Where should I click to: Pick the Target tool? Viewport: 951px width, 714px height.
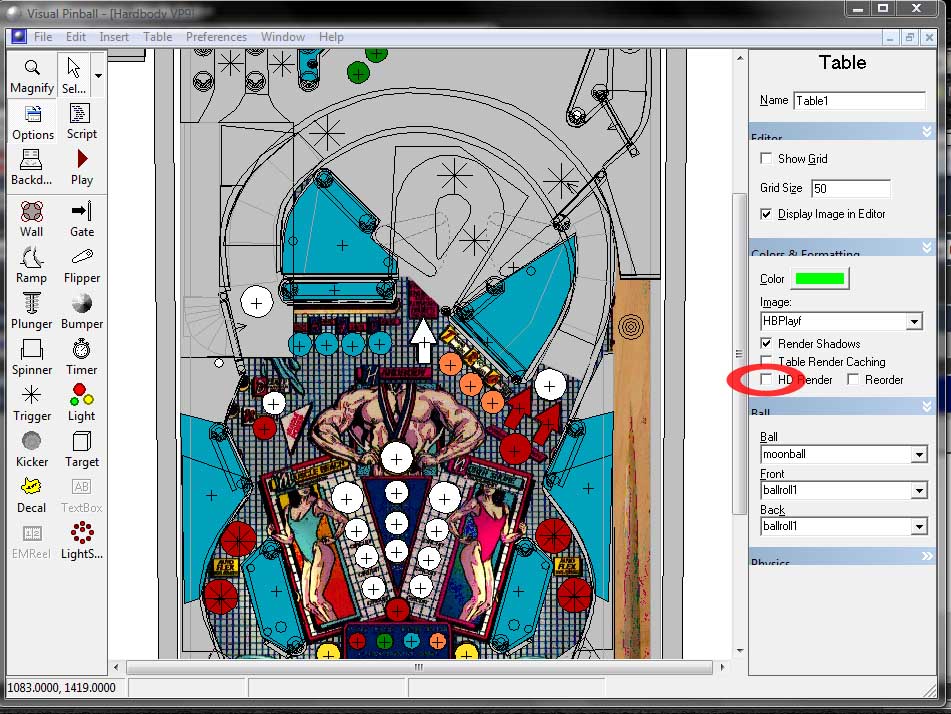pos(81,450)
